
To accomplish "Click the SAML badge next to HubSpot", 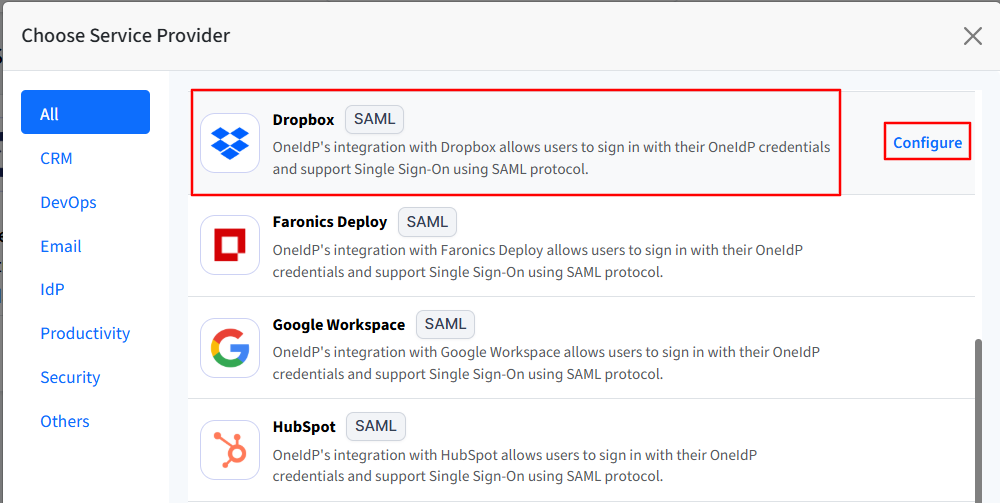I will (x=376, y=426).
